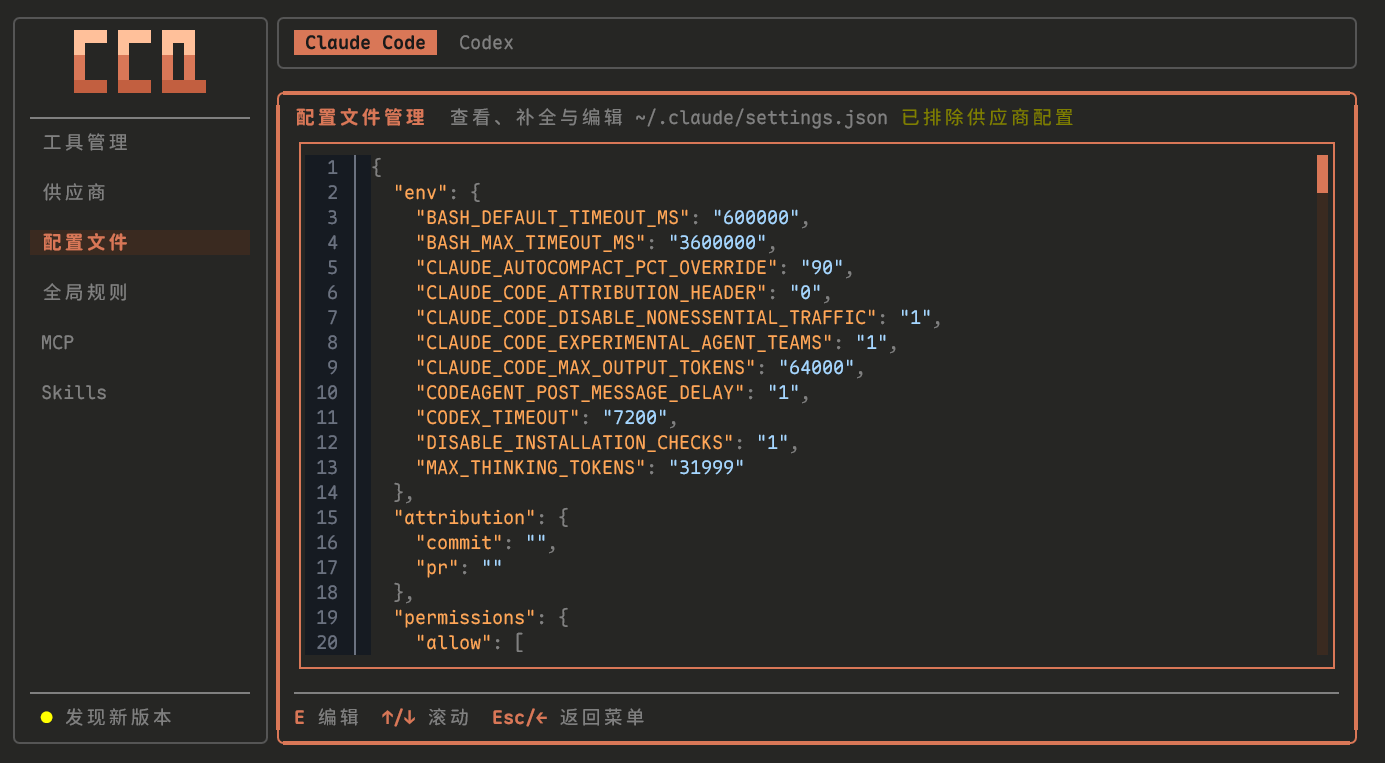This screenshot has height=763, width=1385.
Task: Switch to the Claude Code tab
Action: [x=365, y=43]
